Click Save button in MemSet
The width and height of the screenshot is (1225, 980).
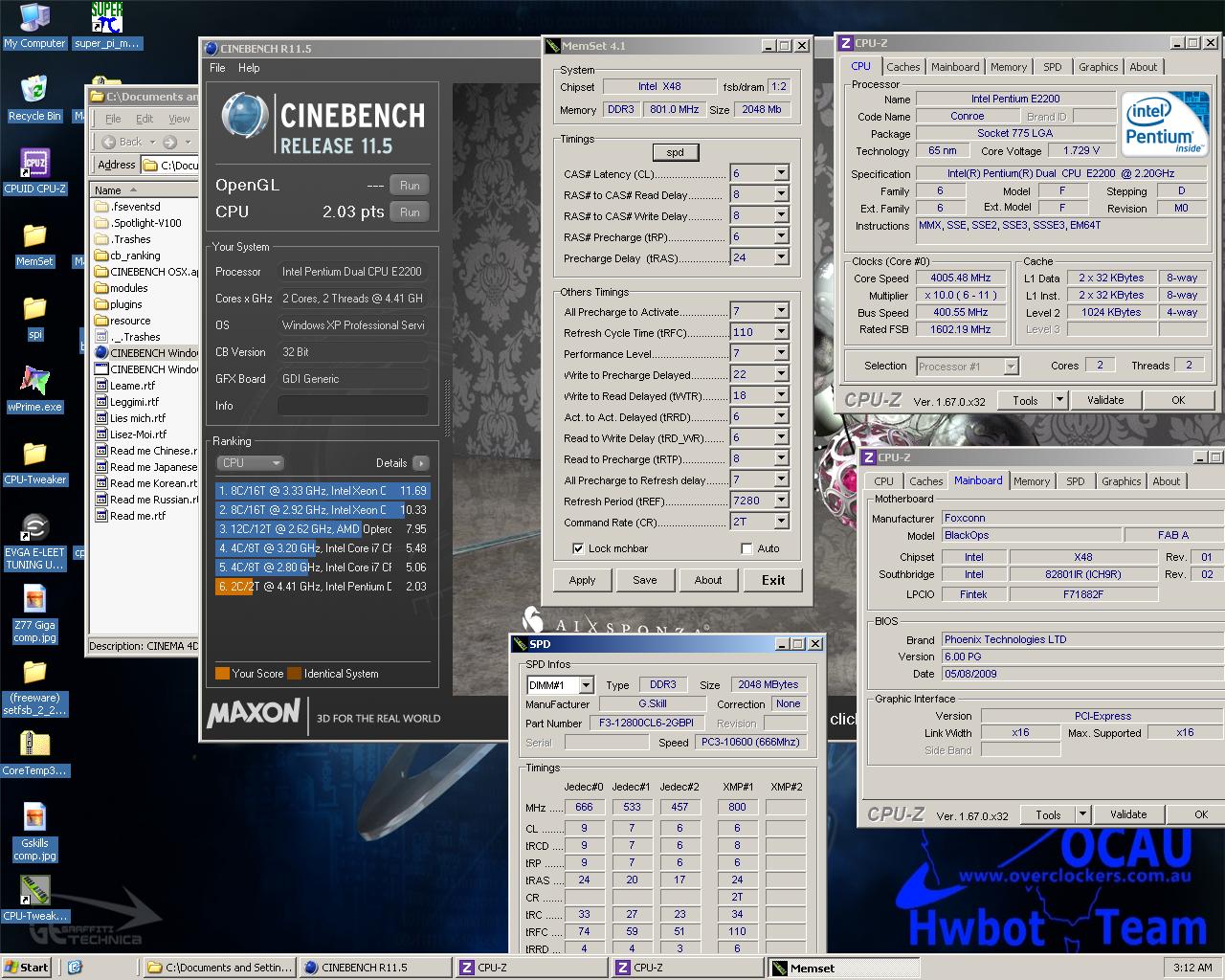[x=645, y=580]
